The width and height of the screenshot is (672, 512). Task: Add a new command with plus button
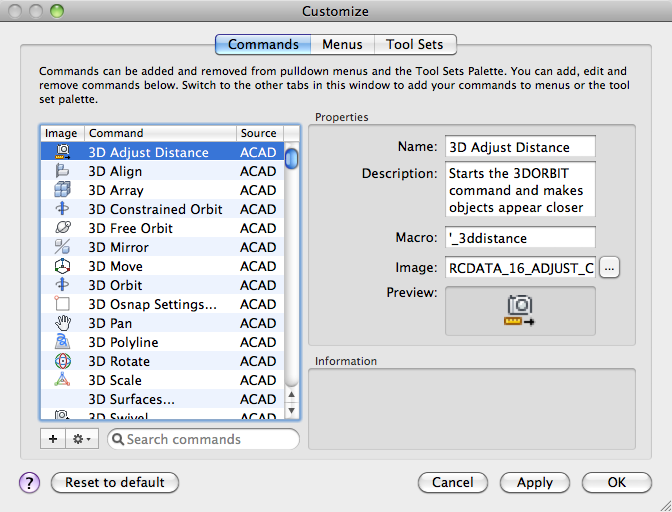click(x=52, y=439)
